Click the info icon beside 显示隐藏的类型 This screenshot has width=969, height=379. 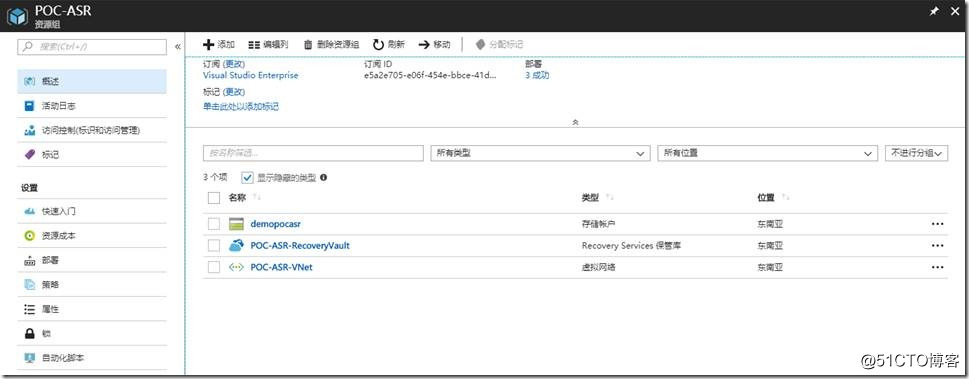[x=323, y=177]
